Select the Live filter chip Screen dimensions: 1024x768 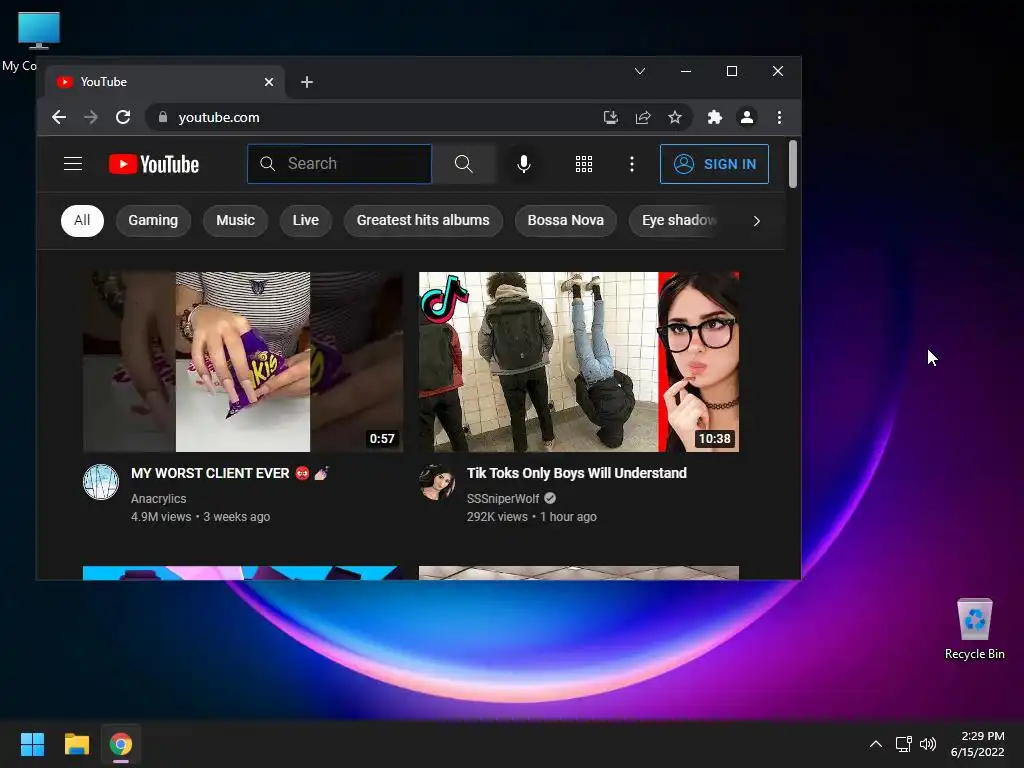click(306, 221)
